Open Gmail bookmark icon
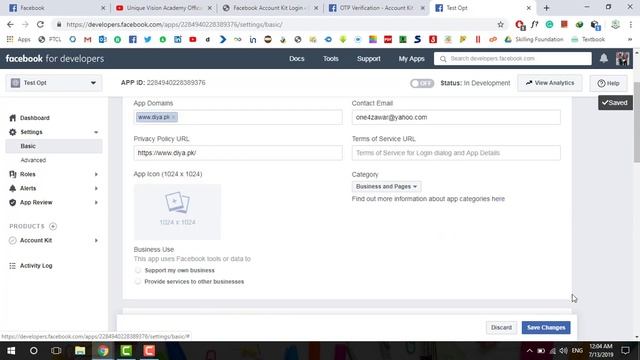Viewport: 640px width, 360px height. click(x=87, y=40)
